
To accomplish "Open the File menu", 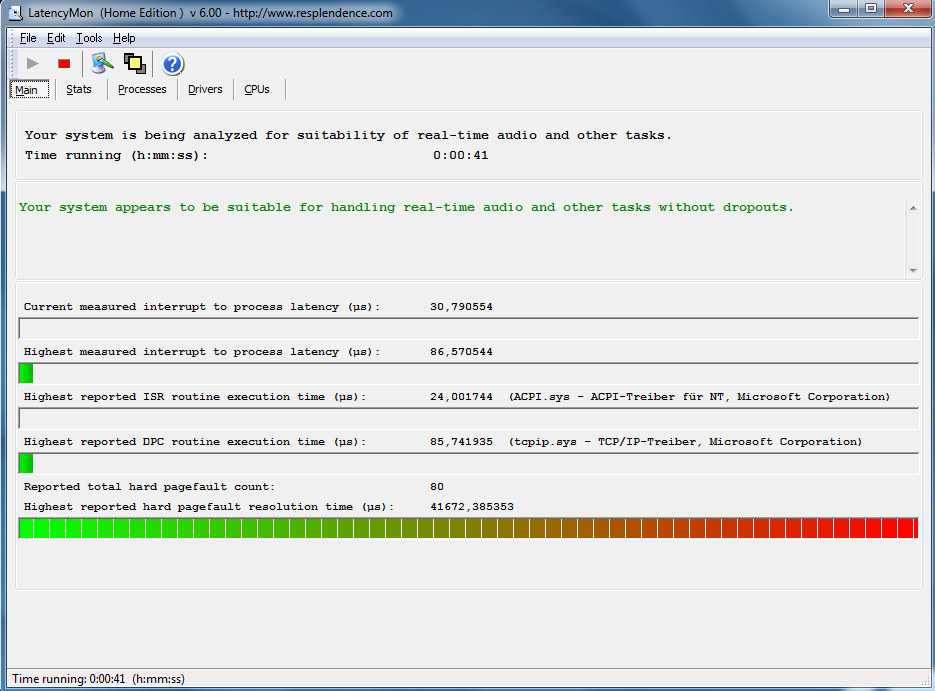I will [x=28, y=38].
